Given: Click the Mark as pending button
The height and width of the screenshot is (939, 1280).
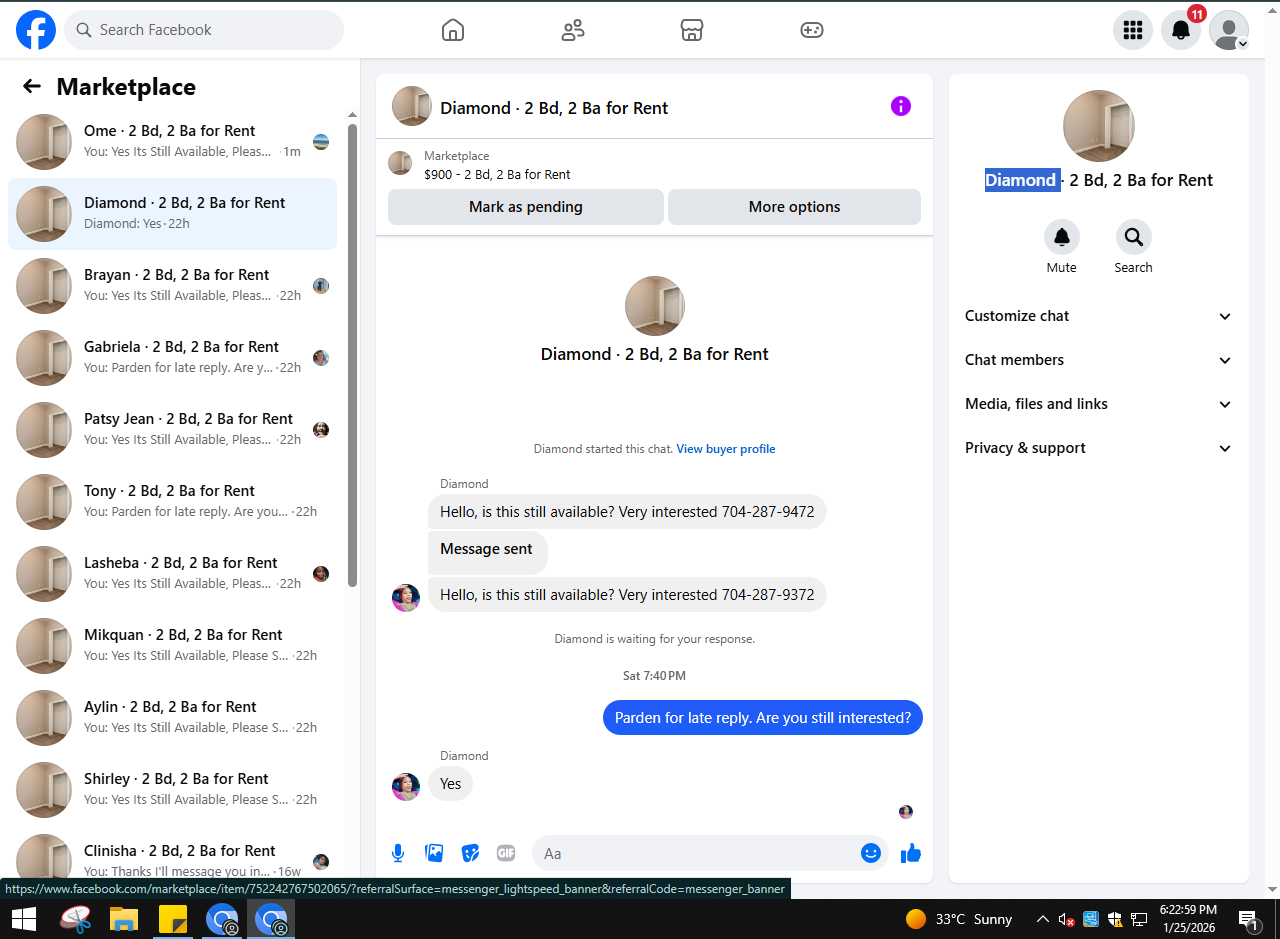Looking at the screenshot, I should [526, 207].
